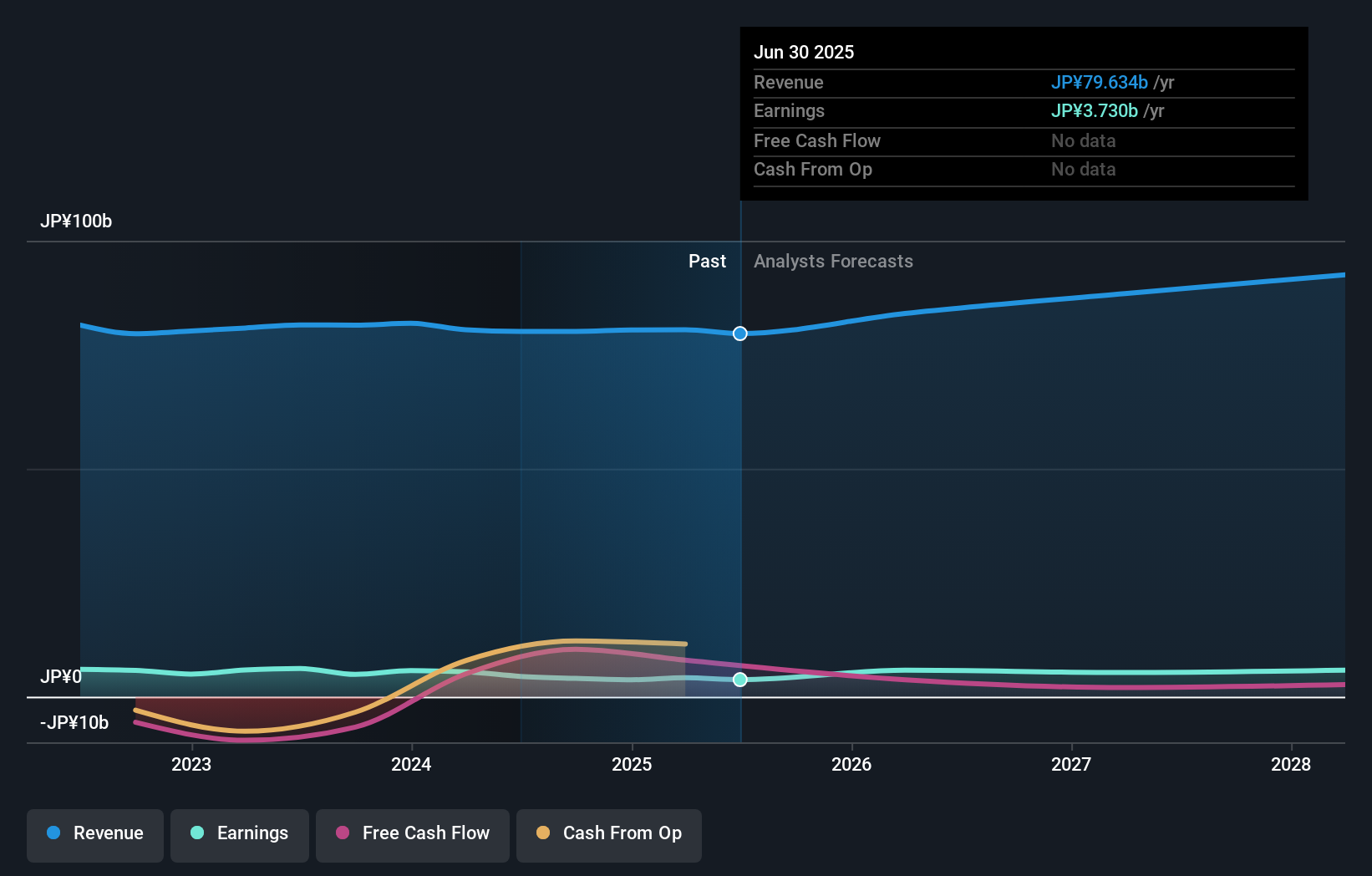This screenshot has height=876, width=1372.
Task: Click the 2027 x-axis label
Action: (1071, 764)
